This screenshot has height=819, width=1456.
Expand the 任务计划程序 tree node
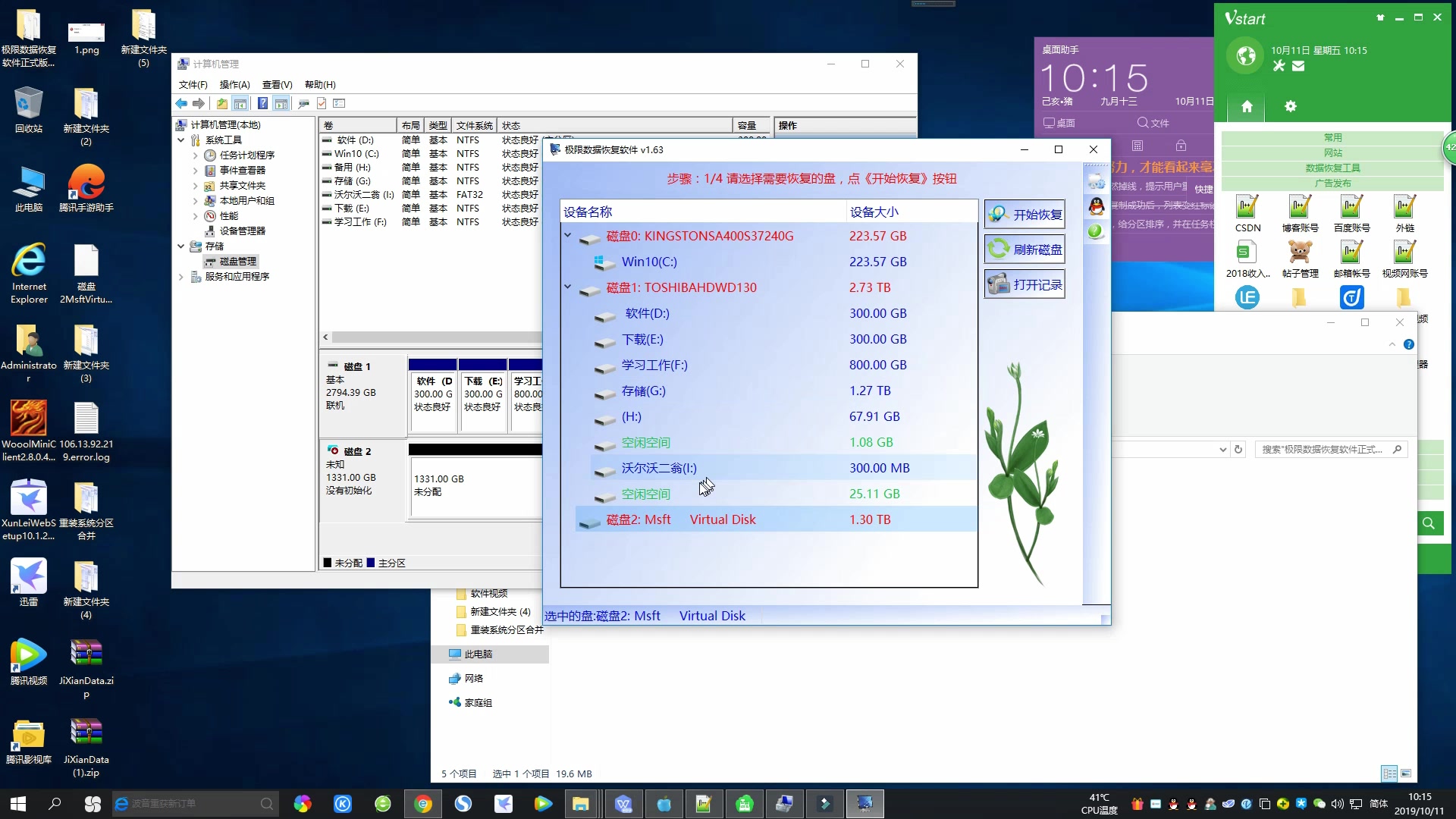pyautogui.click(x=195, y=155)
